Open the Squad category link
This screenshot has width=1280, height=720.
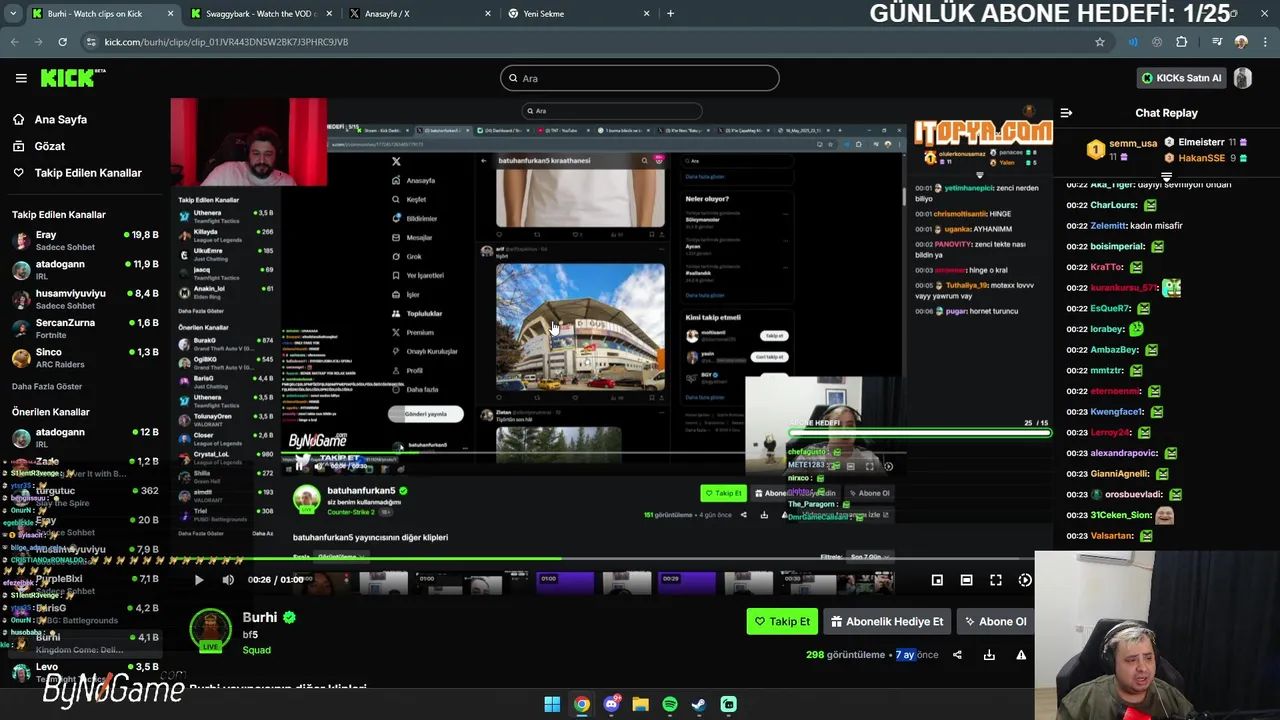(256, 650)
